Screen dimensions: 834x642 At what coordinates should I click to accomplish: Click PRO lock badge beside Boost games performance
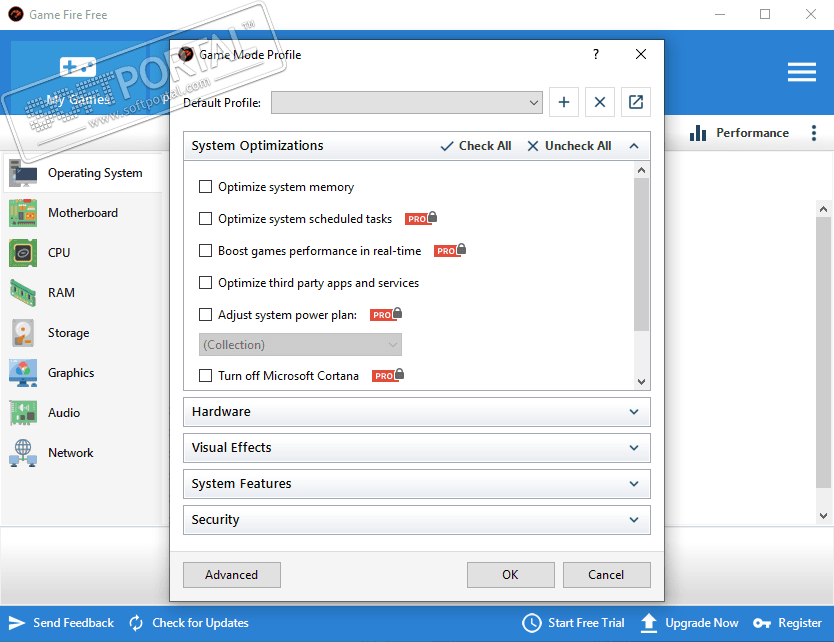[x=450, y=250]
